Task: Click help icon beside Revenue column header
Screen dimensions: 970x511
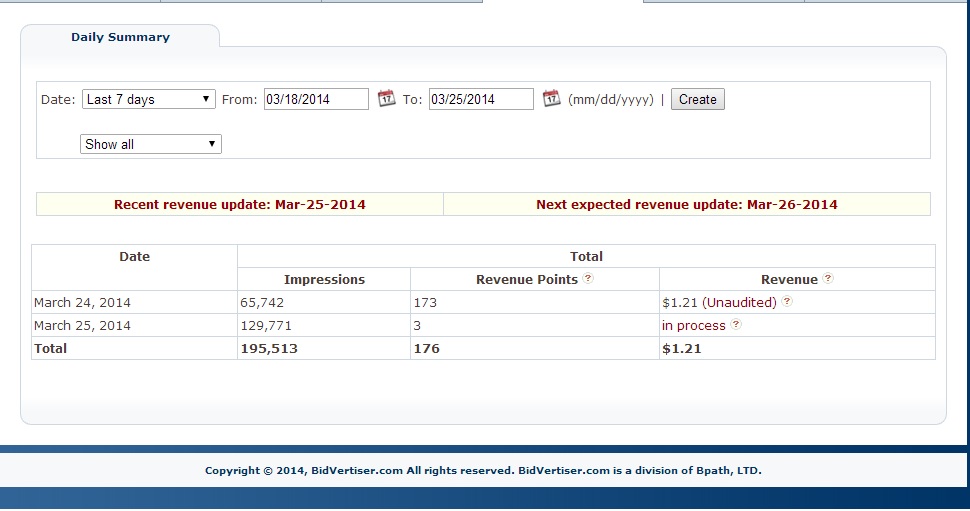Action: tap(828, 279)
